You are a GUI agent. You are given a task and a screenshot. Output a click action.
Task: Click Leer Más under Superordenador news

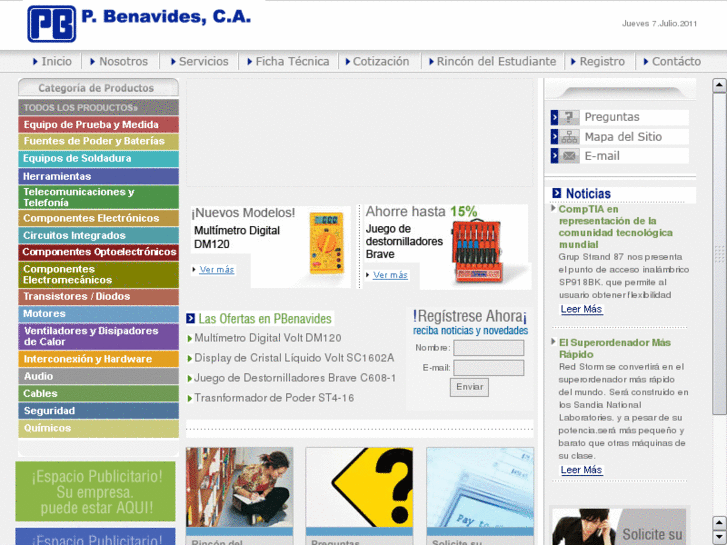pos(581,470)
